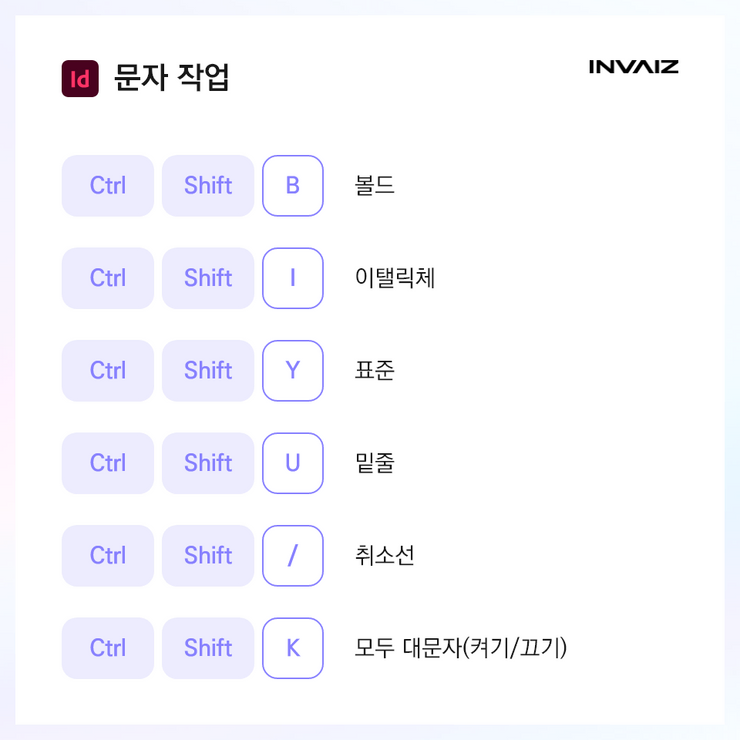Click the 문자 작업 title text
The width and height of the screenshot is (740, 740).
pos(172,77)
